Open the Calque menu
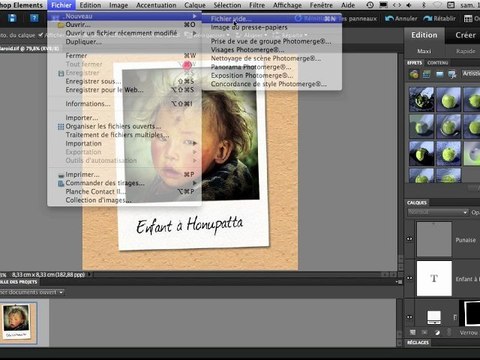This screenshot has height=360, width=480. point(195,5)
